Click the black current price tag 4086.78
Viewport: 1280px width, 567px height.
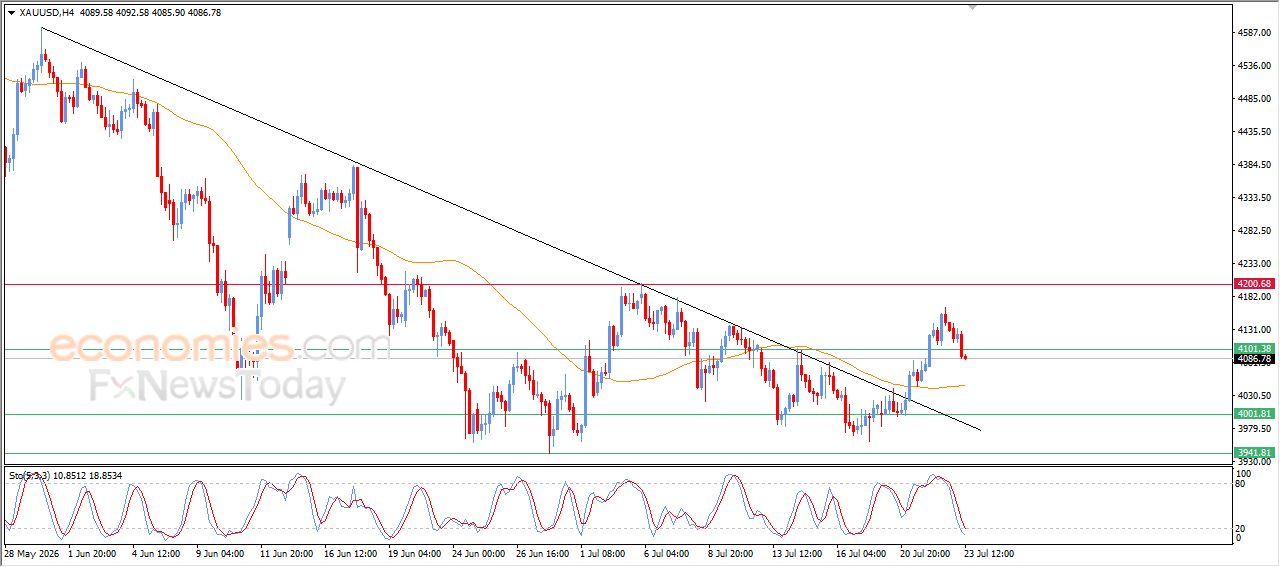click(x=1254, y=358)
